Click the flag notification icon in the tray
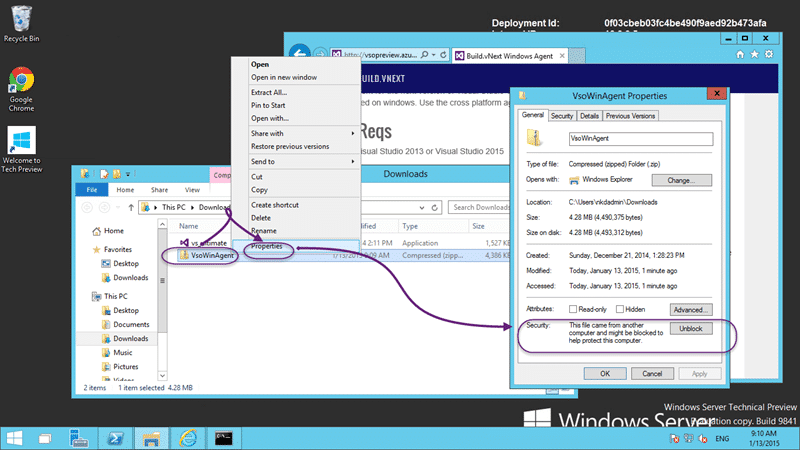The image size is (800, 450). (674, 438)
